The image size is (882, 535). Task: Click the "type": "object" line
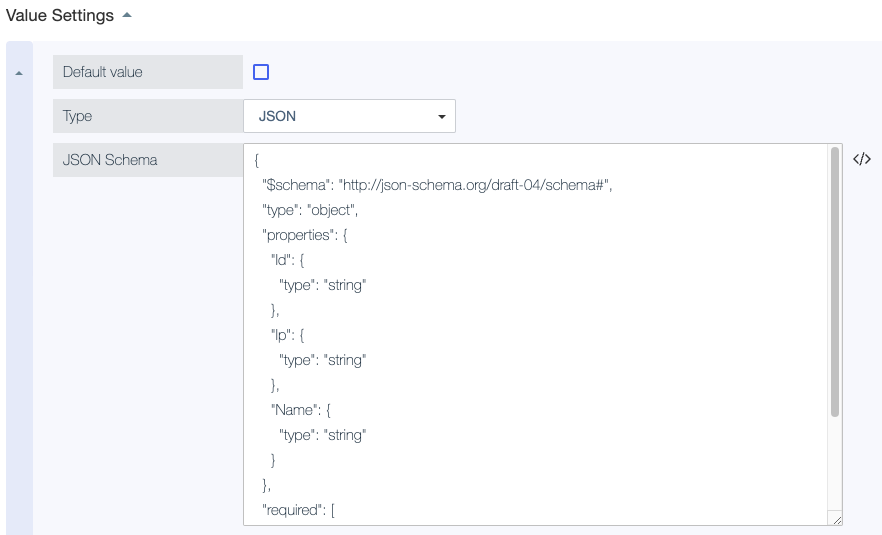tap(310, 210)
